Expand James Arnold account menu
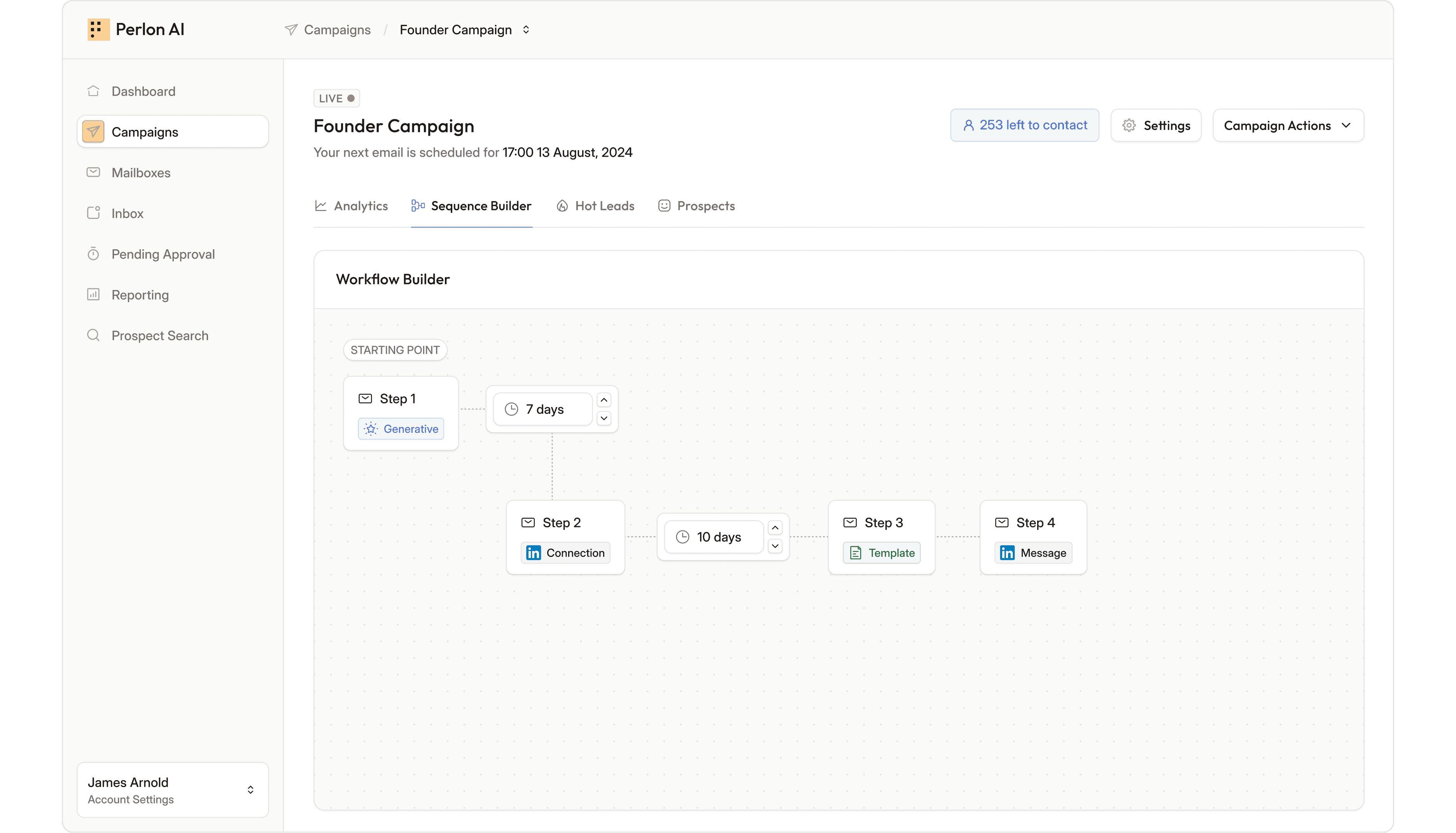 click(250, 789)
